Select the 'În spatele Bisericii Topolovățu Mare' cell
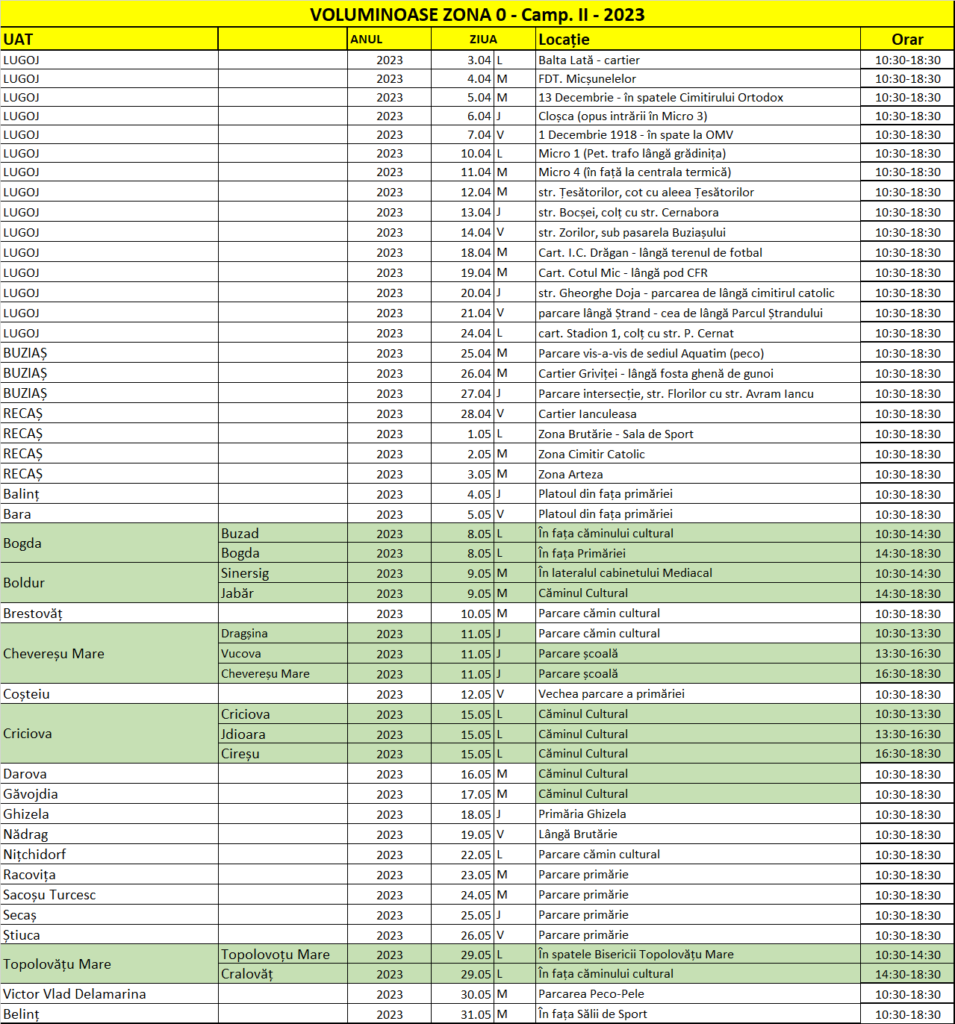The width and height of the screenshot is (955, 1024). click(x=697, y=954)
